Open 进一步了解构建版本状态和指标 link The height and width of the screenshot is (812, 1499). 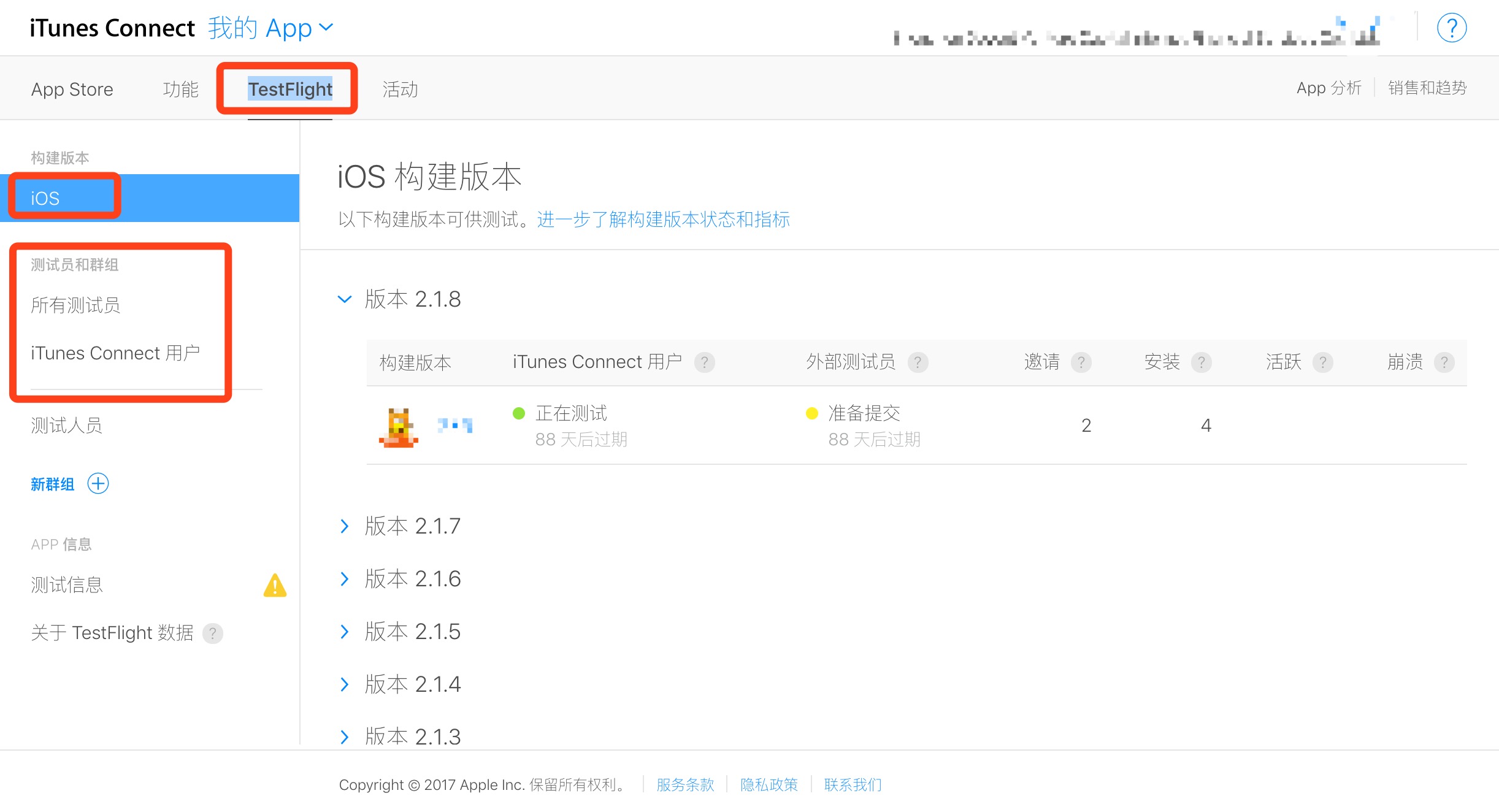point(664,220)
